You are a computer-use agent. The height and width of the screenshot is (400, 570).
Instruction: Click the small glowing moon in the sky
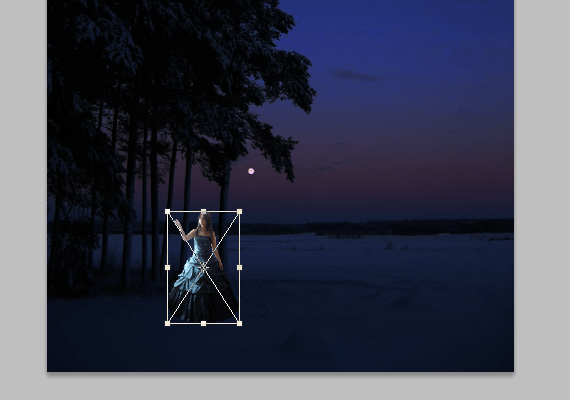(251, 171)
